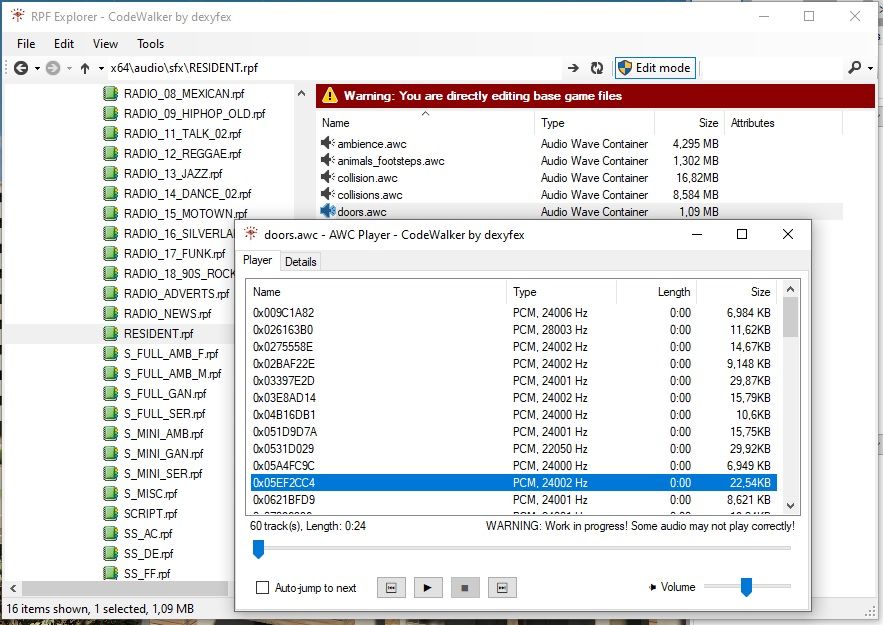Viewport: 883px width, 625px height.
Task: Click the previous track button
Action: pos(391,588)
